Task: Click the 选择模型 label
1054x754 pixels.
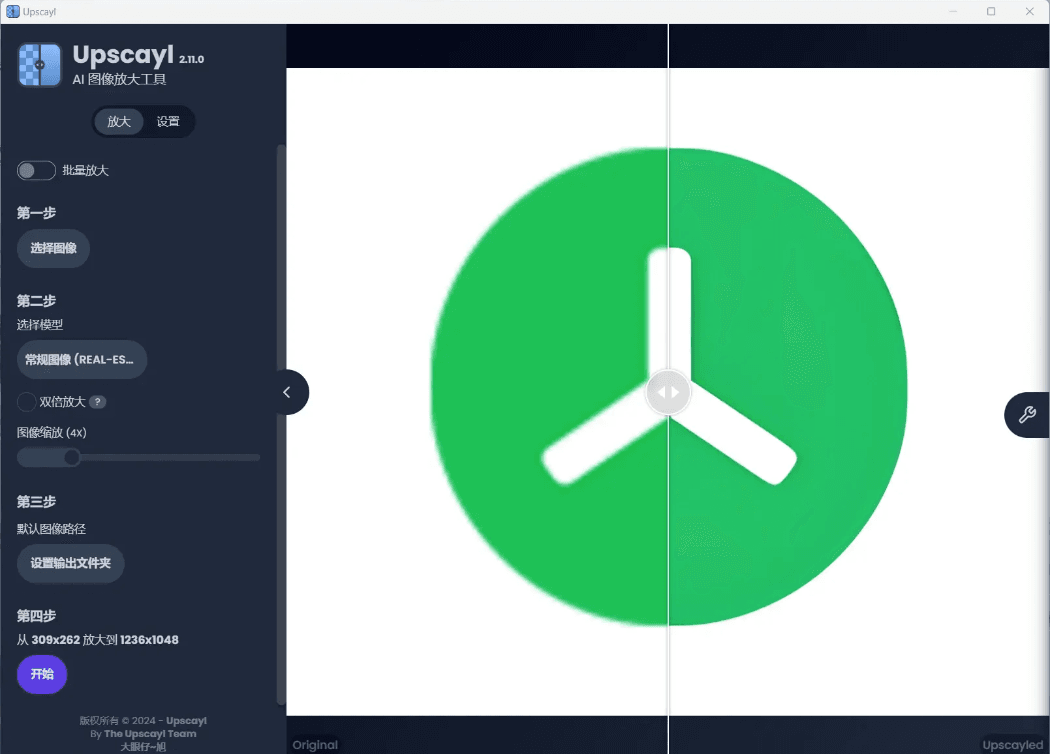Action: [40, 325]
